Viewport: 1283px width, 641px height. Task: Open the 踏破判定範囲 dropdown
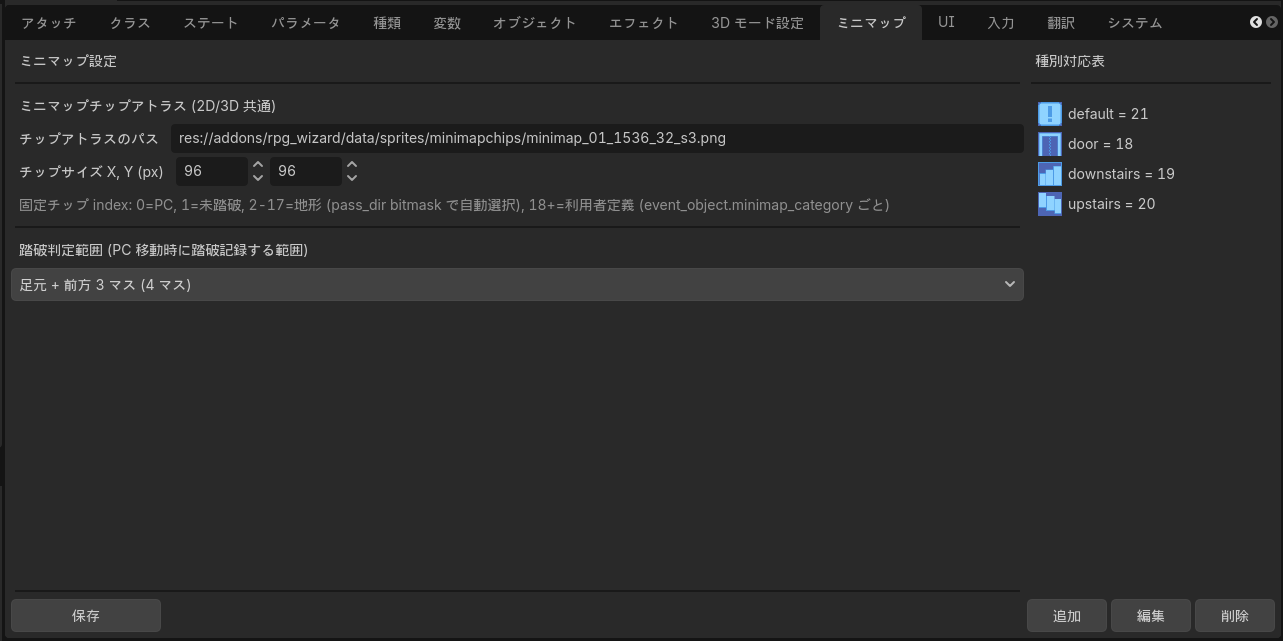[517, 285]
